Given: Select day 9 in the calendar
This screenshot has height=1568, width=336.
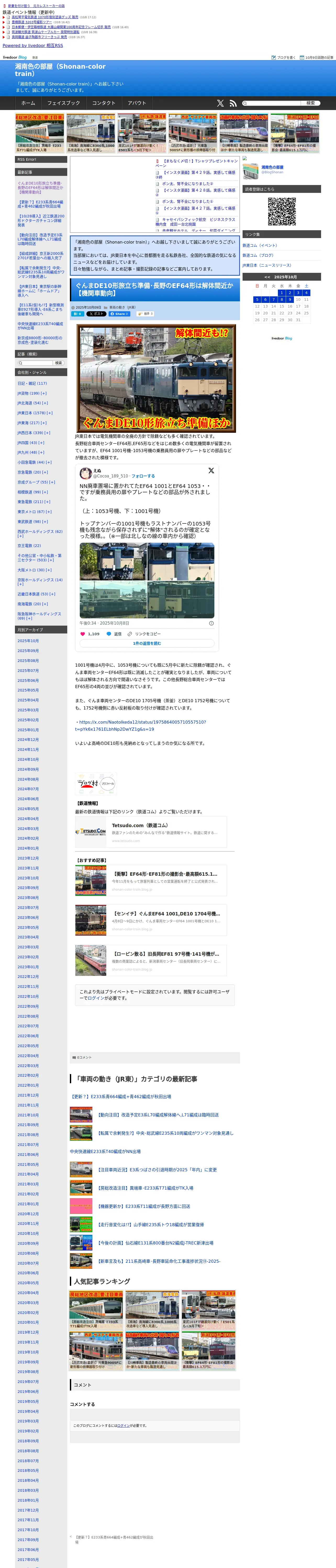Looking at the screenshot, I should point(290,299).
